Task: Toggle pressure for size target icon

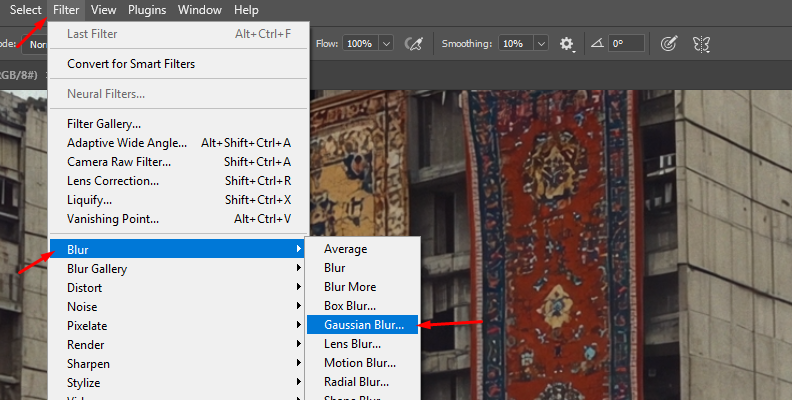Action: (669, 44)
